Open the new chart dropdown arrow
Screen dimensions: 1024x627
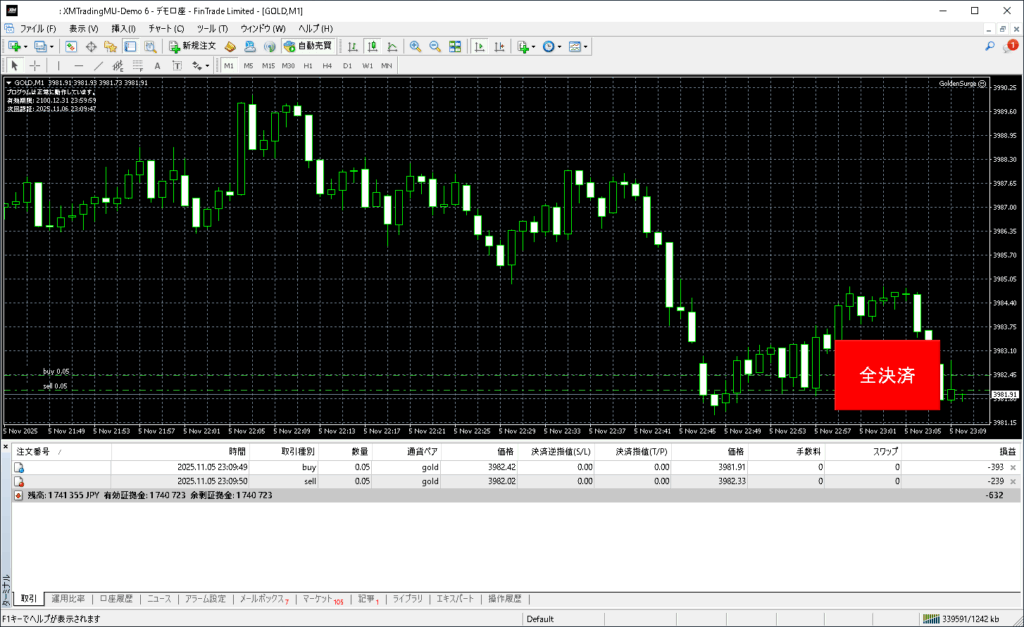(25, 46)
